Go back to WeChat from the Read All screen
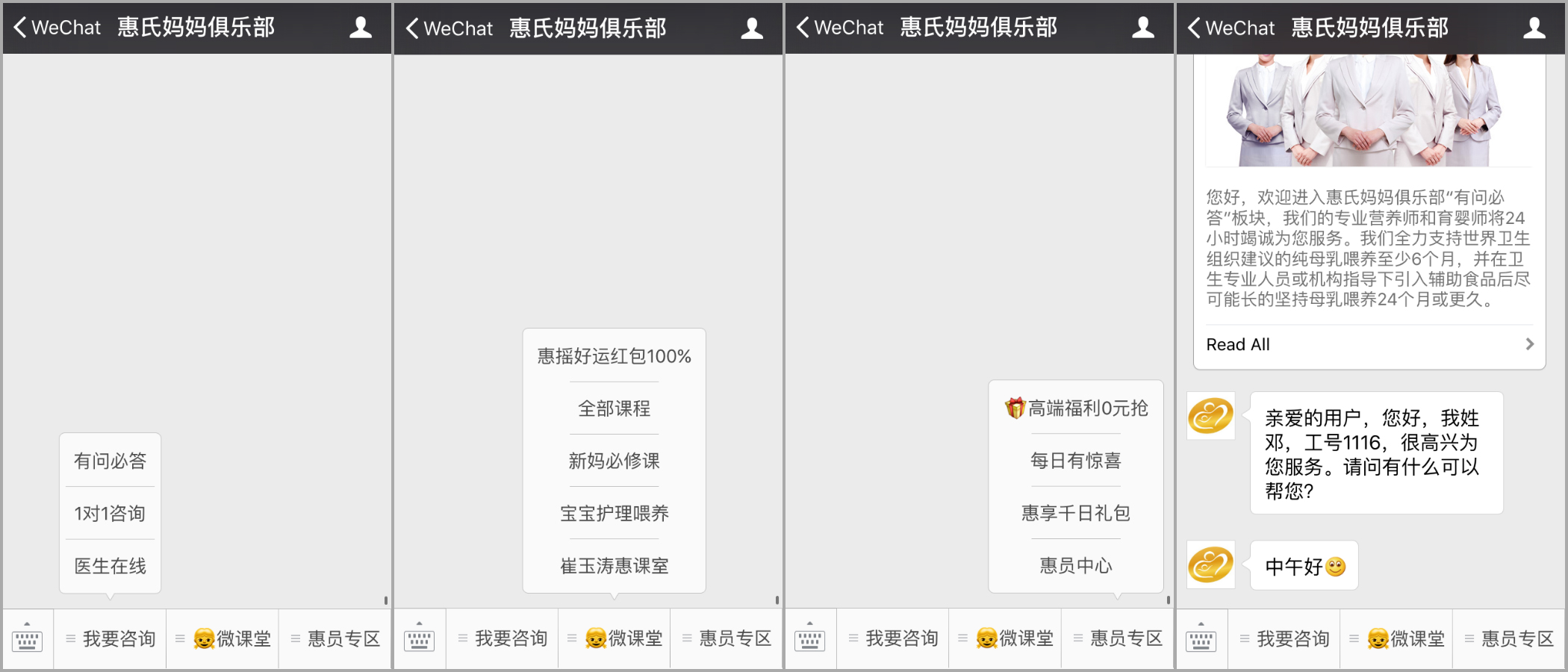The height and width of the screenshot is (672, 1568). [x=1231, y=28]
